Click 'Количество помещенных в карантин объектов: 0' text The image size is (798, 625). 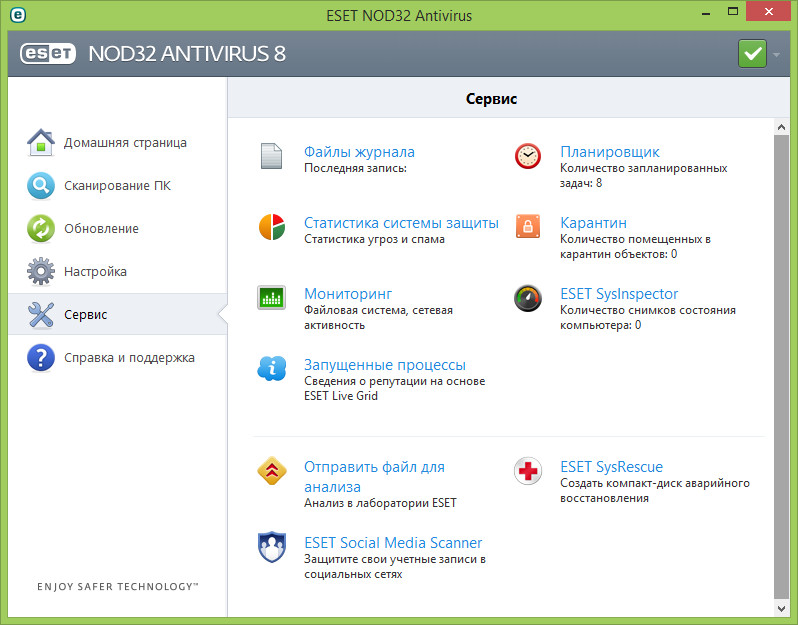click(635, 246)
